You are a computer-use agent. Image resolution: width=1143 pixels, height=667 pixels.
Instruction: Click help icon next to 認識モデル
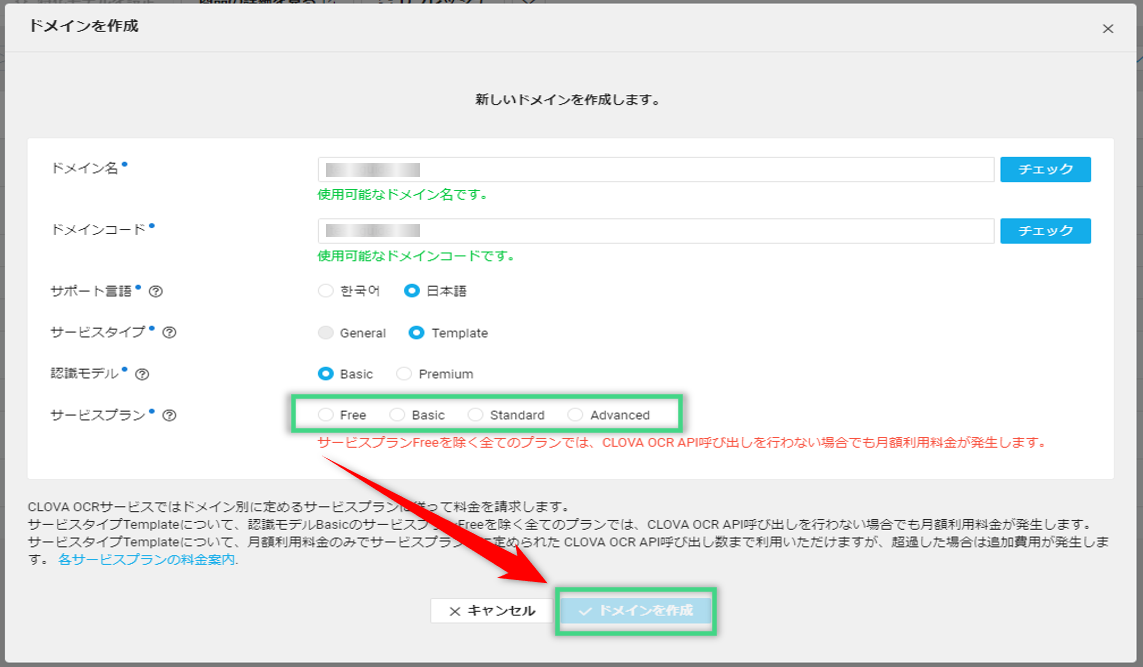pos(142,374)
